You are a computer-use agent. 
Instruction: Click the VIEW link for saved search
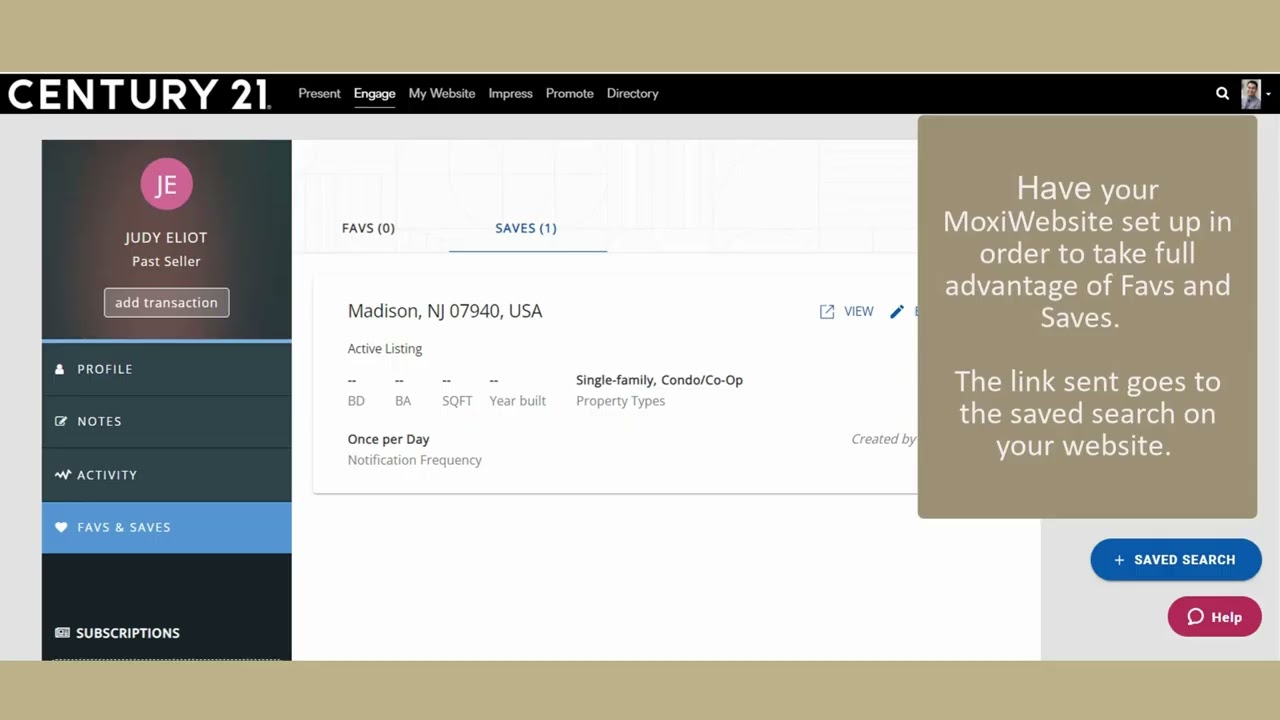click(x=858, y=311)
